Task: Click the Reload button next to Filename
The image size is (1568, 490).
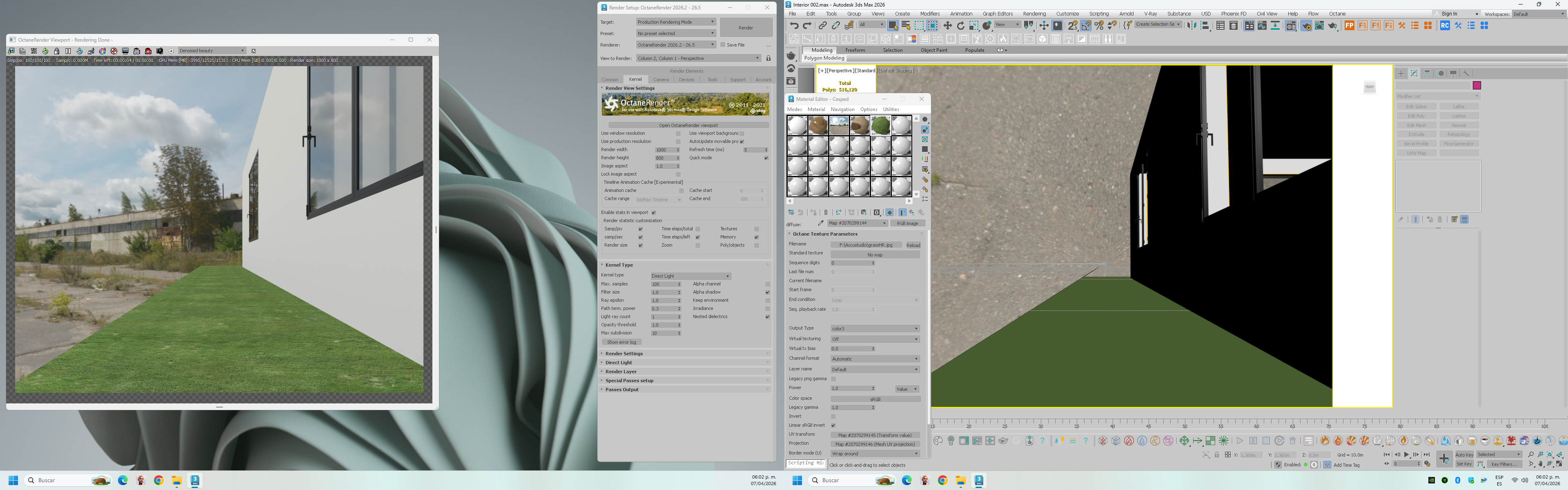Action: tap(913, 245)
